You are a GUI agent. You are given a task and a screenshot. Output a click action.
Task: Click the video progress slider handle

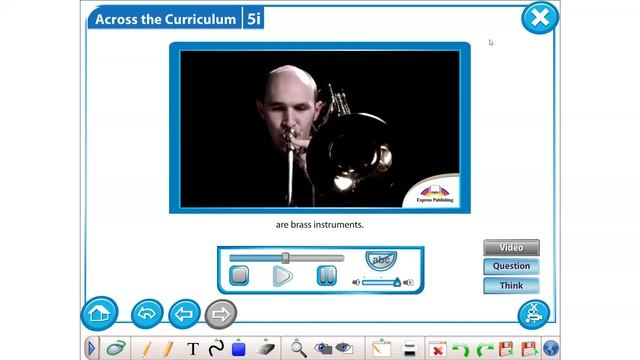(x=286, y=258)
